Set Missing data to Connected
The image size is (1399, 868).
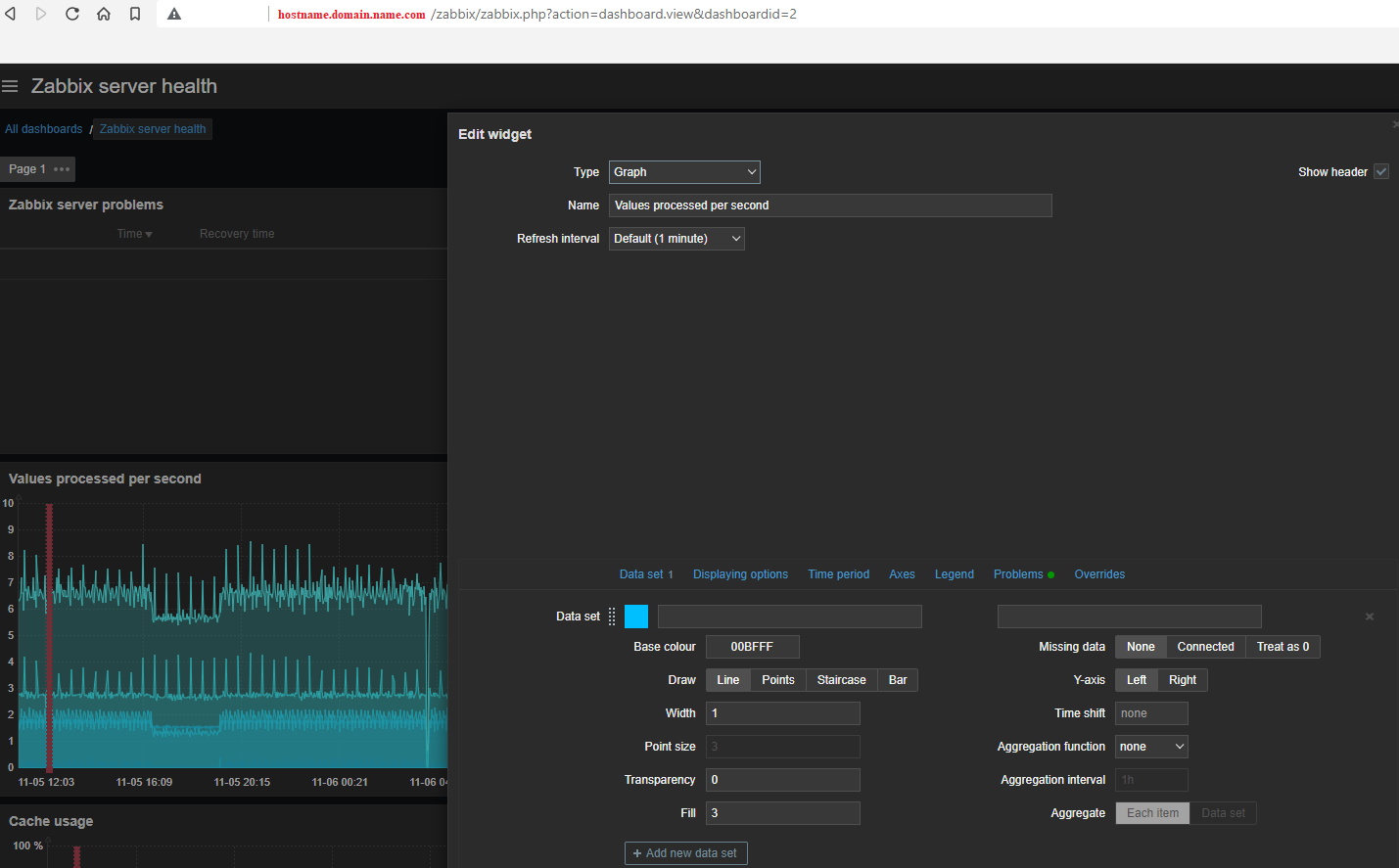(x=1205, y=646)
